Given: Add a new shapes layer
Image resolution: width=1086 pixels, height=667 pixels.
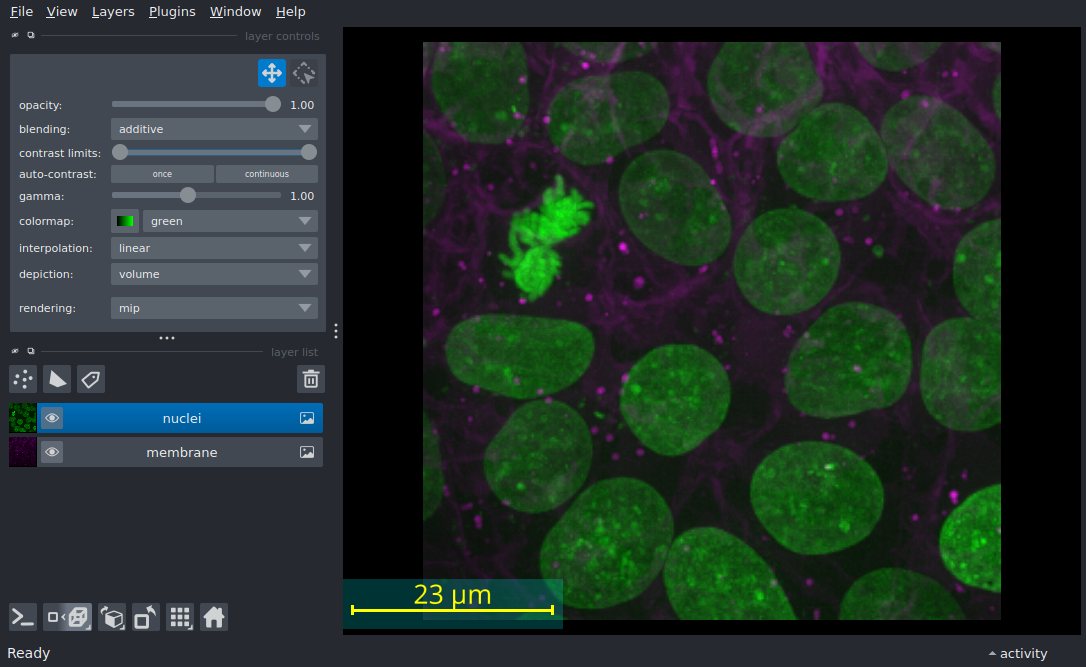Looking at the screenshot, I should (57, 379).
